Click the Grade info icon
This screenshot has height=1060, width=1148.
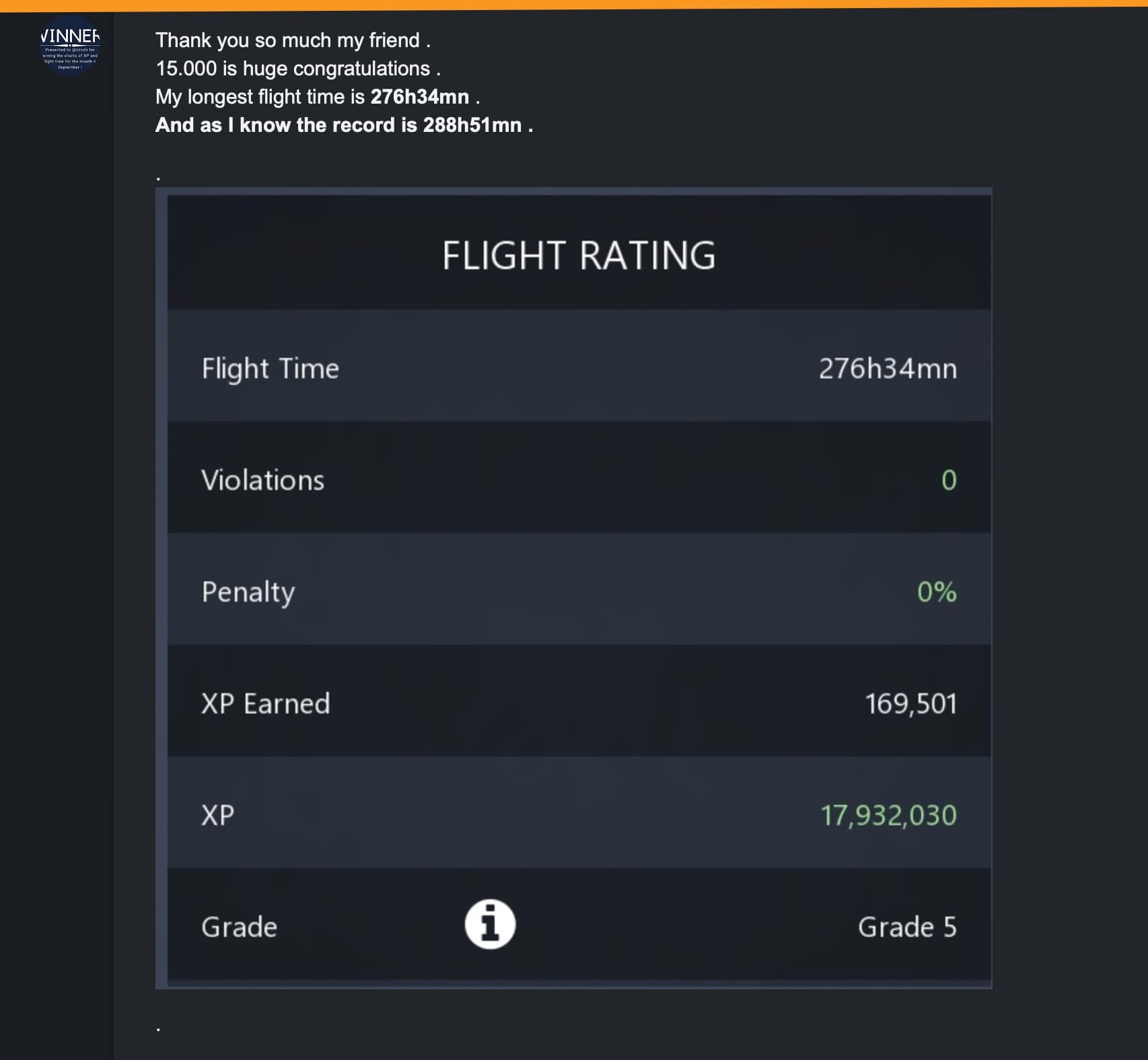490,924
